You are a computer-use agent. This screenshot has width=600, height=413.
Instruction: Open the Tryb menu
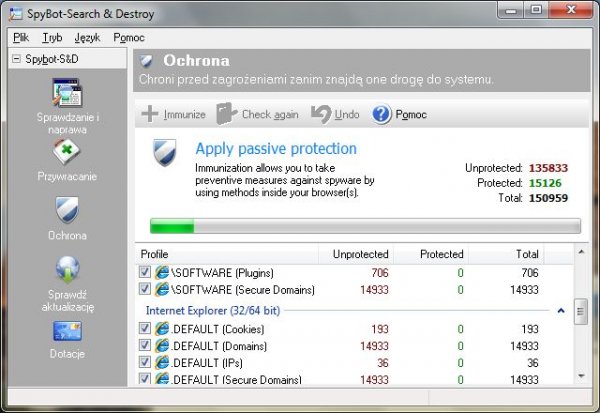[x=52, y=38]
